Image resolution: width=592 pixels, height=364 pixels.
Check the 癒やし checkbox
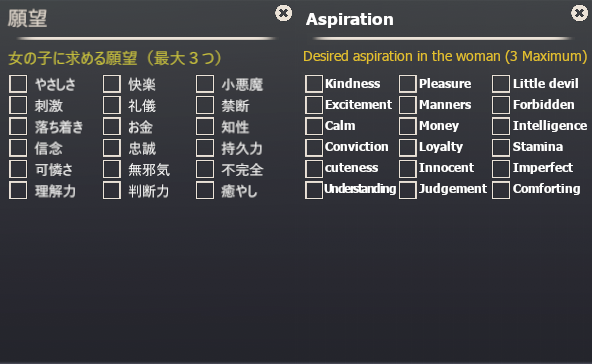pyautogui.click(x=205, y=190)
